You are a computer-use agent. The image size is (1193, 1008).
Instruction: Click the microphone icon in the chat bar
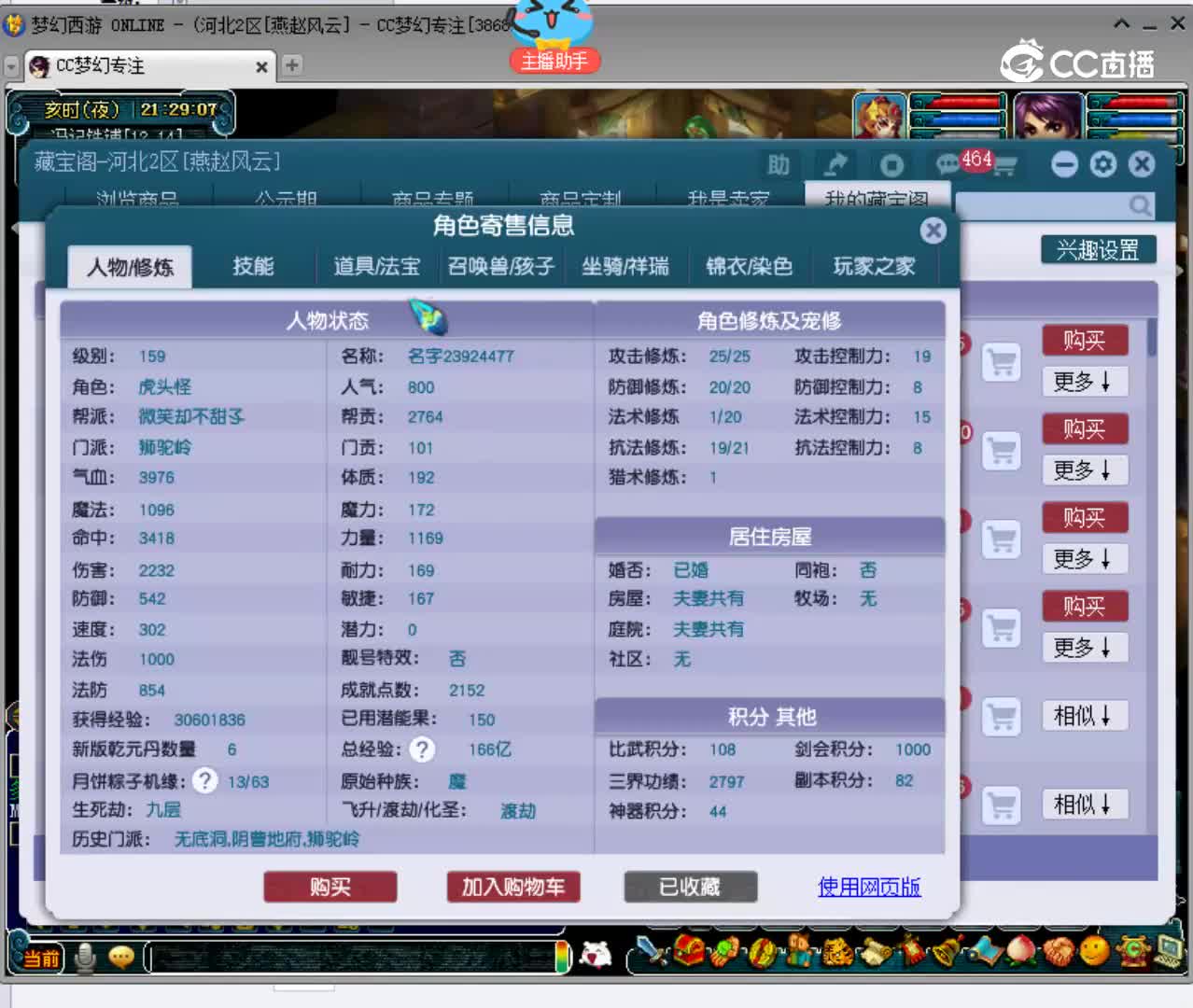(86, 958)
